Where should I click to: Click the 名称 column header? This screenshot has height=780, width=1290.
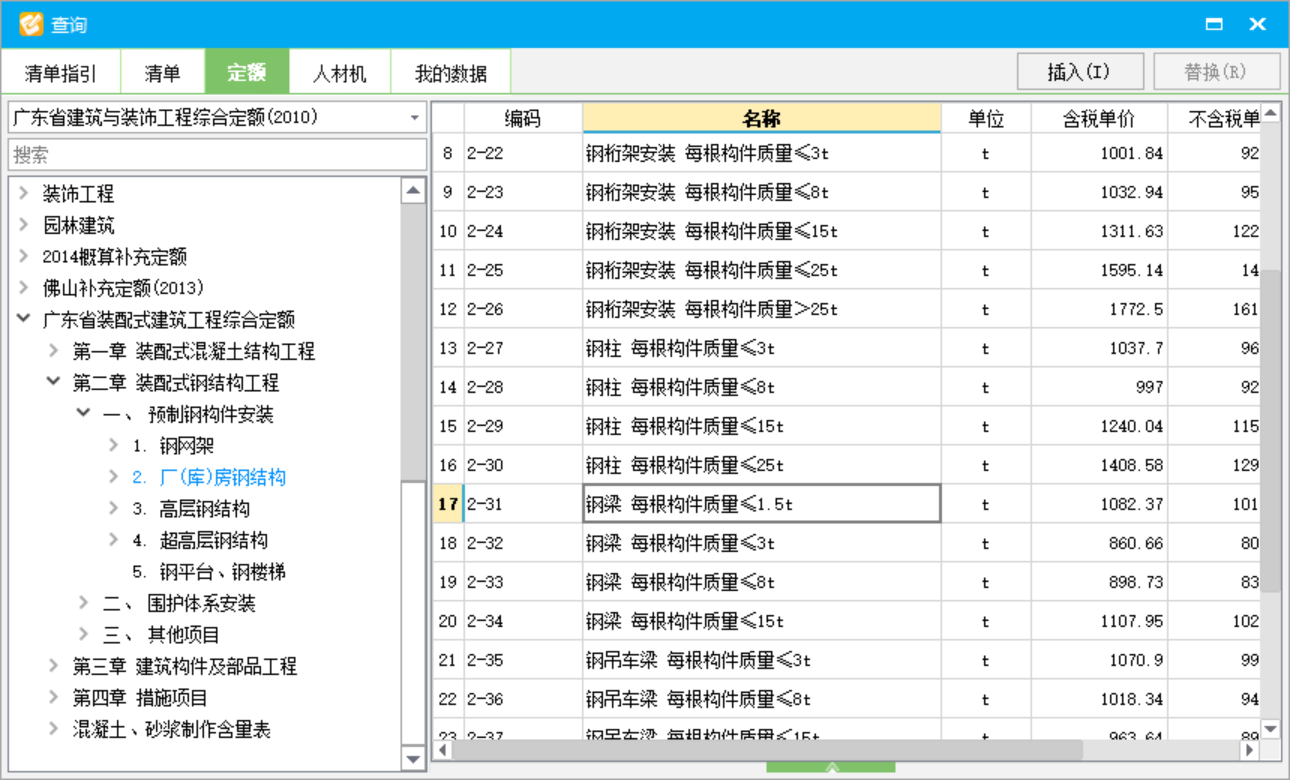762,119
